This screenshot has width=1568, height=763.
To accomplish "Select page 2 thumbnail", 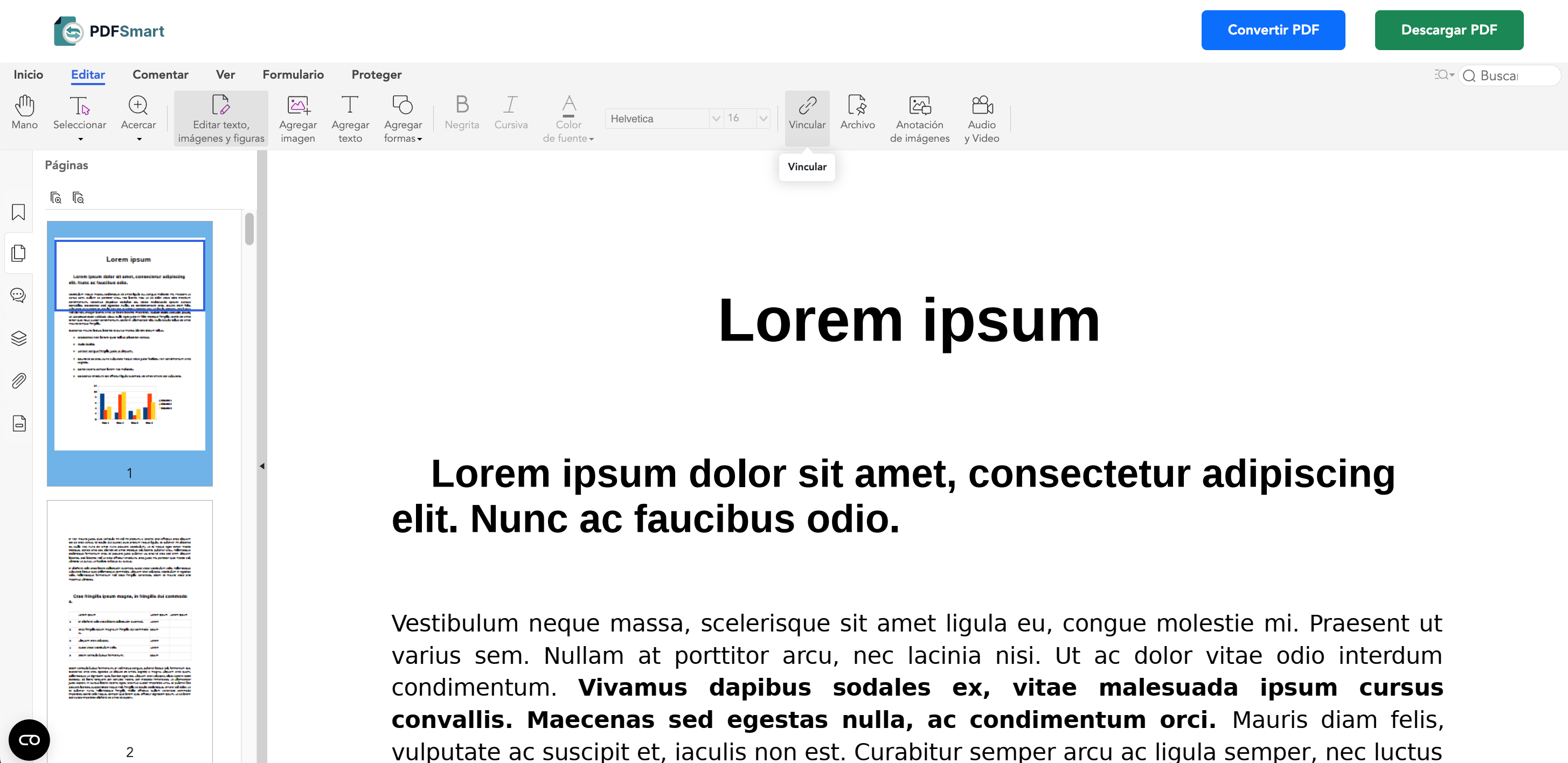I will click(x=130, y=630).
